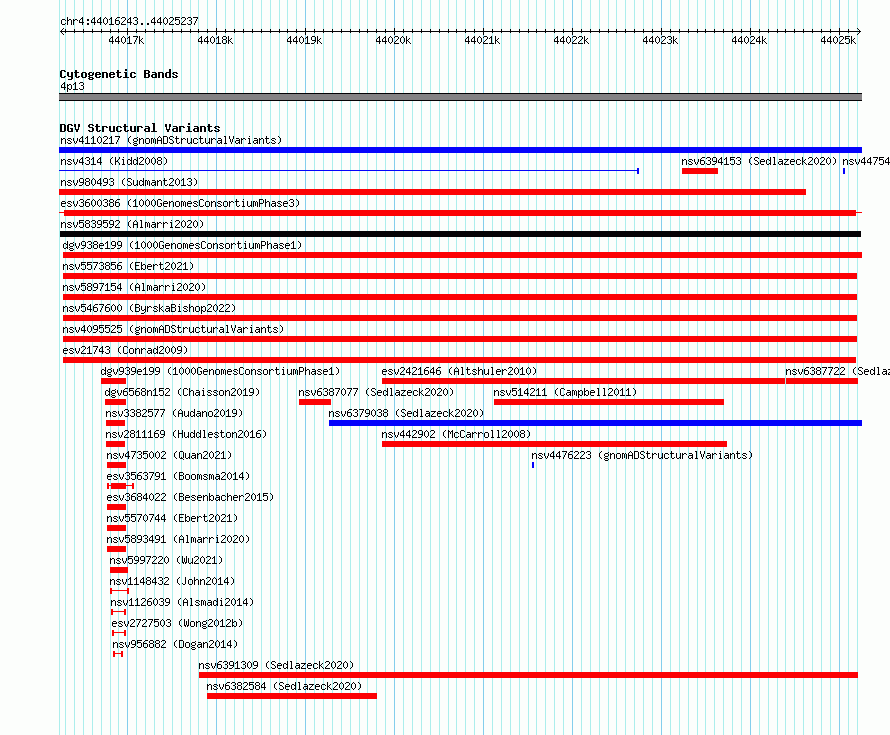Screen dimensions: 890x735
Task: Click the black nsv5839592 variant bar
Action: [460, 234]
